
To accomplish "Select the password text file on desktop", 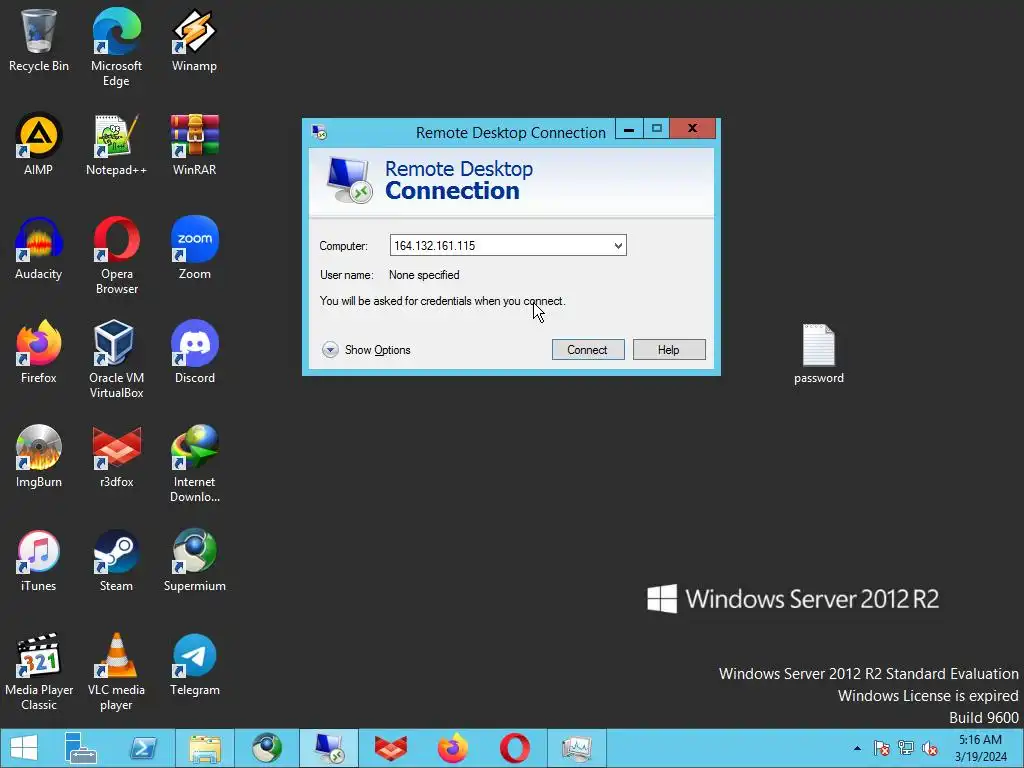I will [818, 353].
